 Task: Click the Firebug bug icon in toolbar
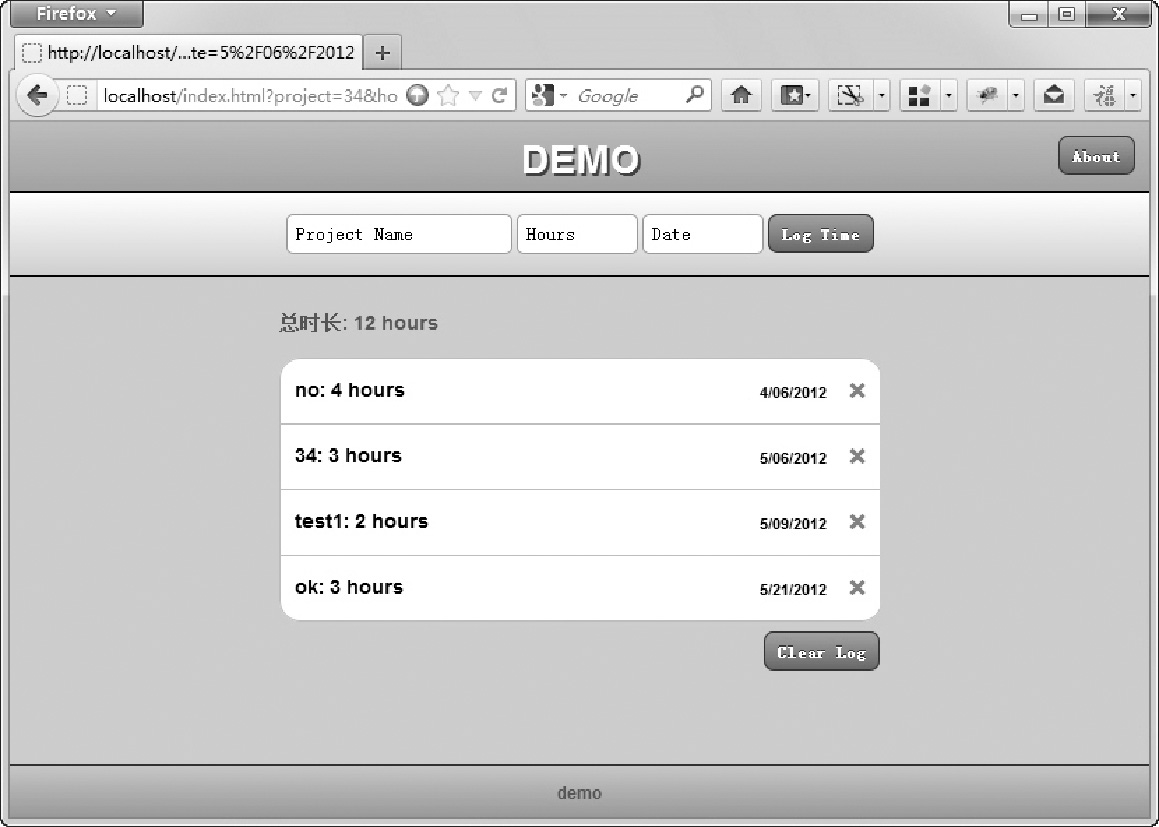[x=987, y=95]
